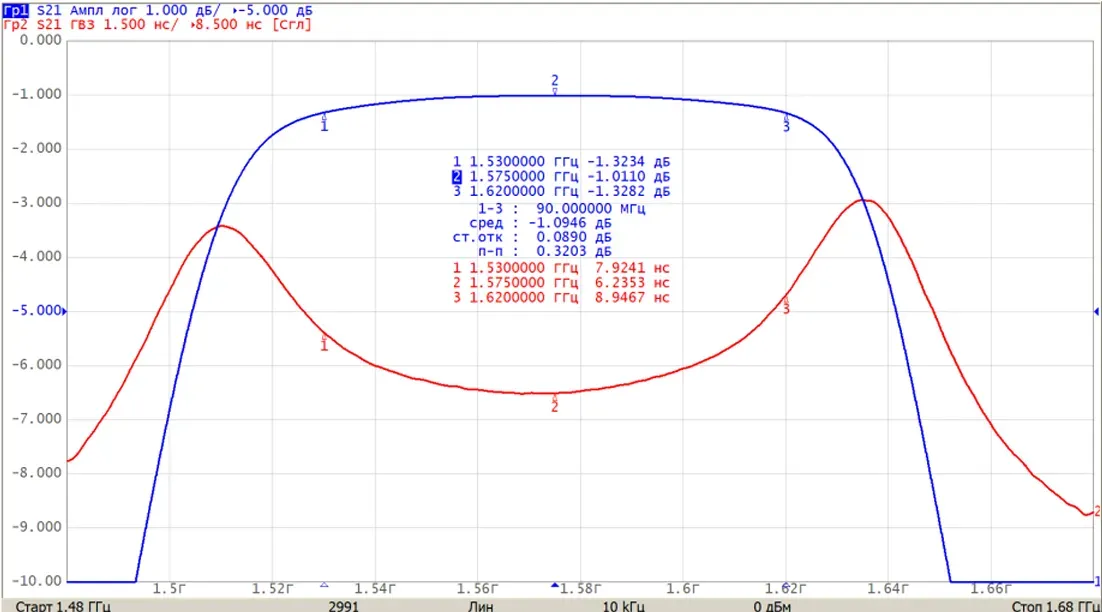Select the highlighted Гр1 trace label

pyautogui.click(x=15, y=11)
